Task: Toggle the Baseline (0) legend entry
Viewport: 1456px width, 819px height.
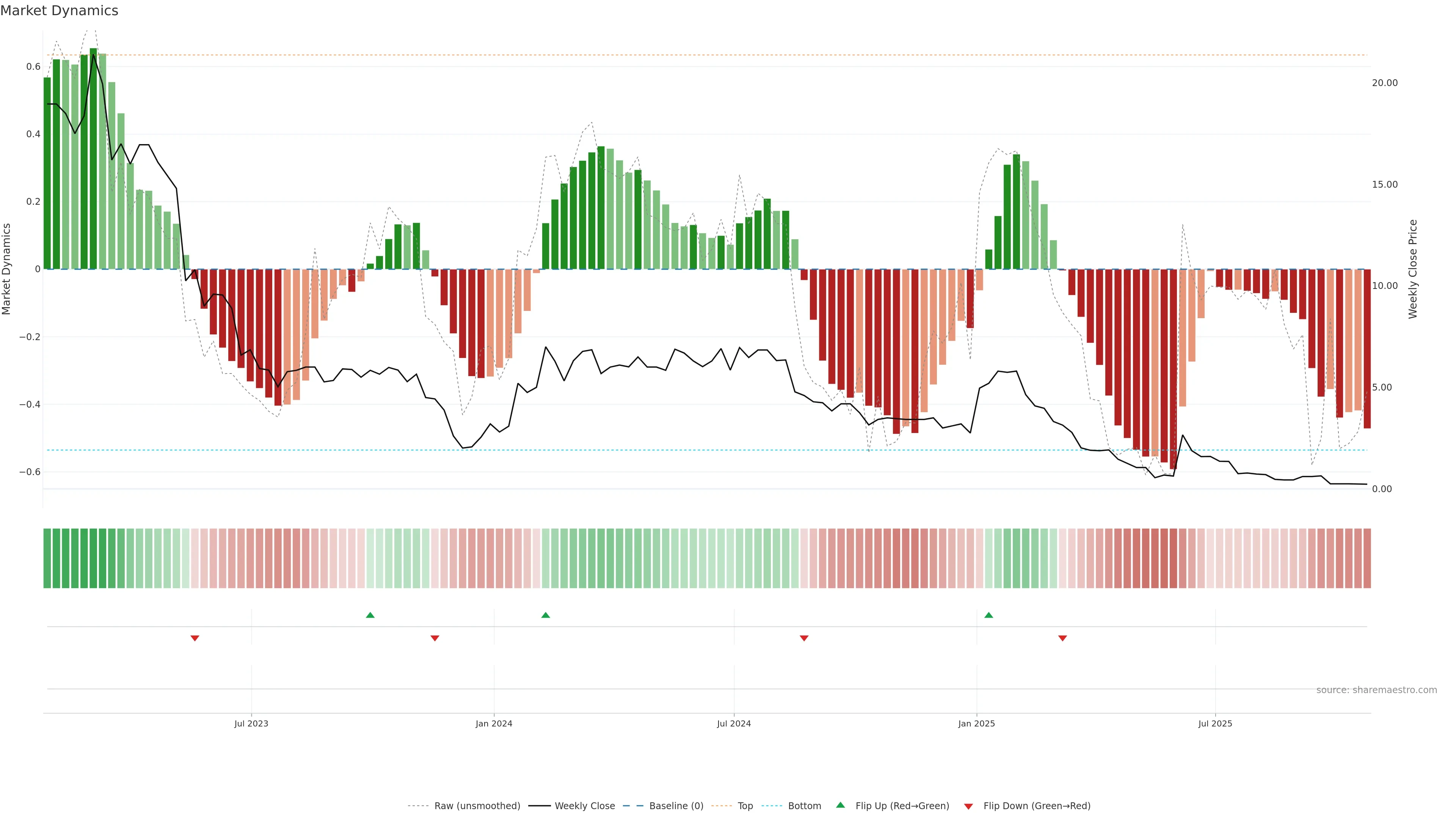Action: [676, 806]
